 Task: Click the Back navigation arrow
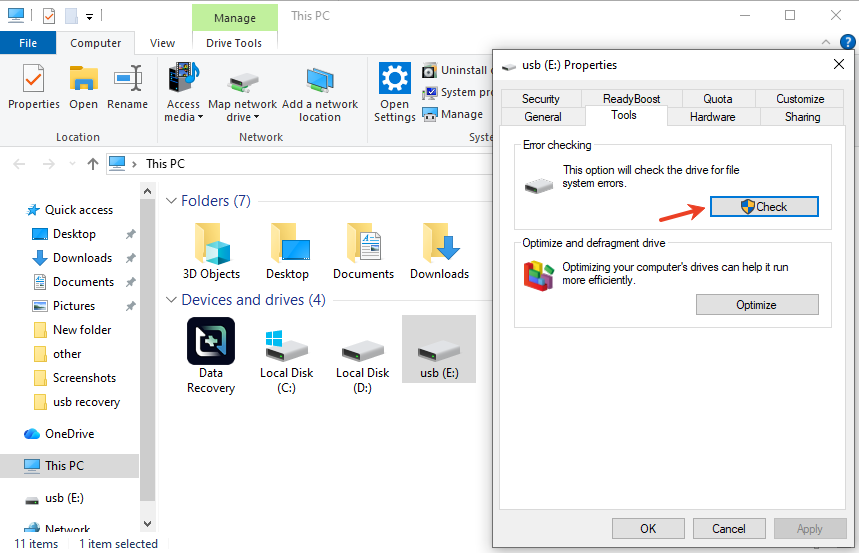tap(19, 164)
